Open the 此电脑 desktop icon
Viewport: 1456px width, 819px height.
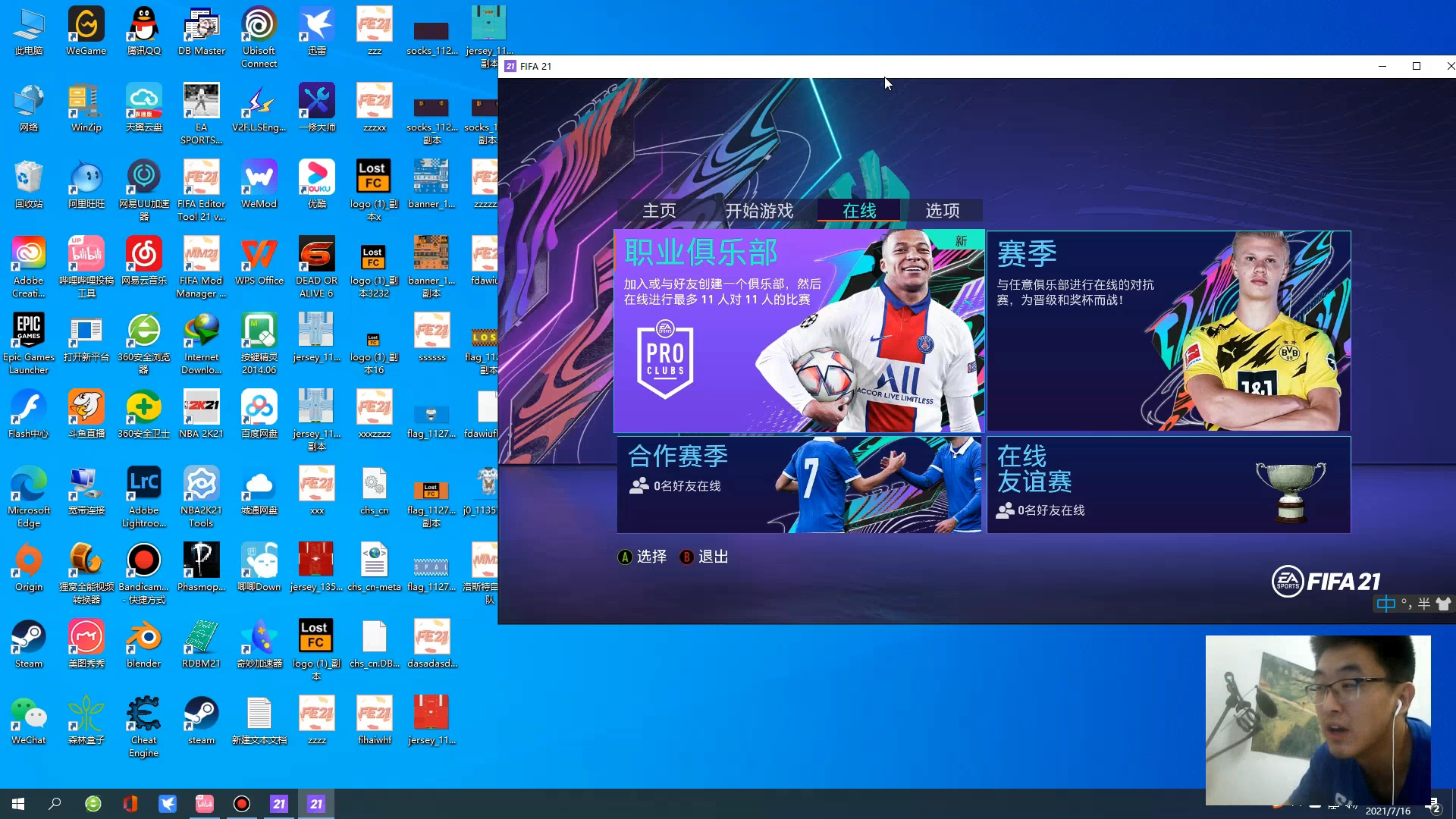tap(29, 31)
